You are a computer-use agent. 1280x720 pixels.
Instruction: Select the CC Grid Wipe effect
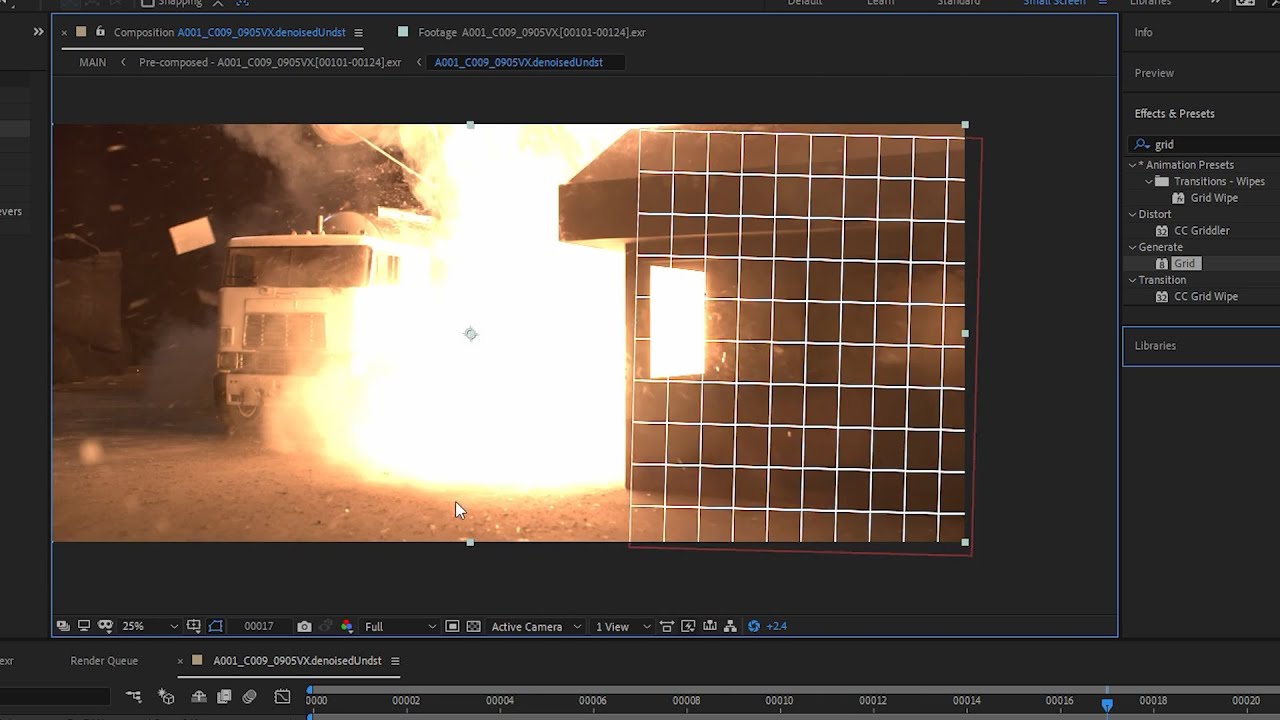tap(1205, 296)
